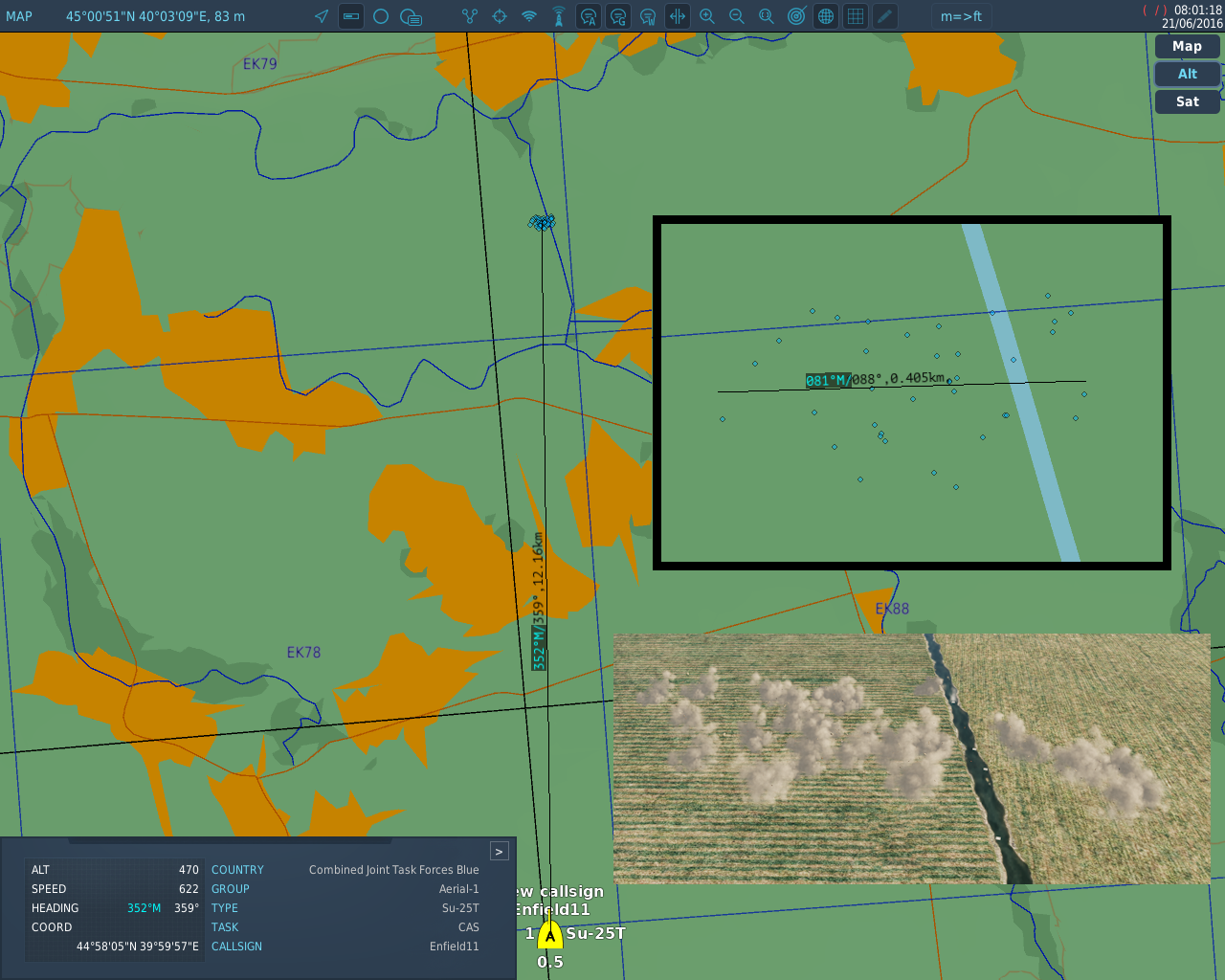
Task: Click the EK78 grid label on map
Action: pos(303,653)
